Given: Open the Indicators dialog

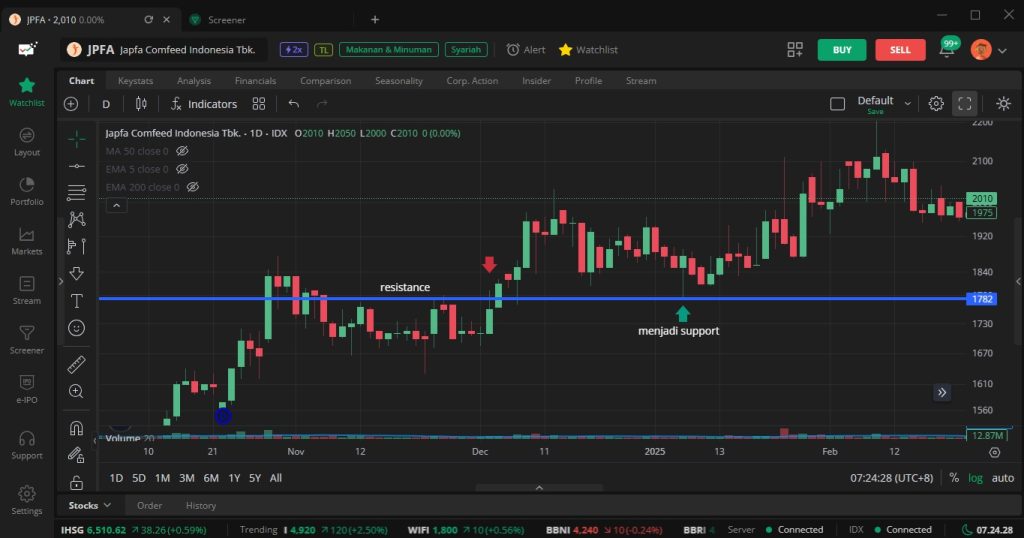Looking at the screenshot, I should pyautogui.click(x=204, y=104).
